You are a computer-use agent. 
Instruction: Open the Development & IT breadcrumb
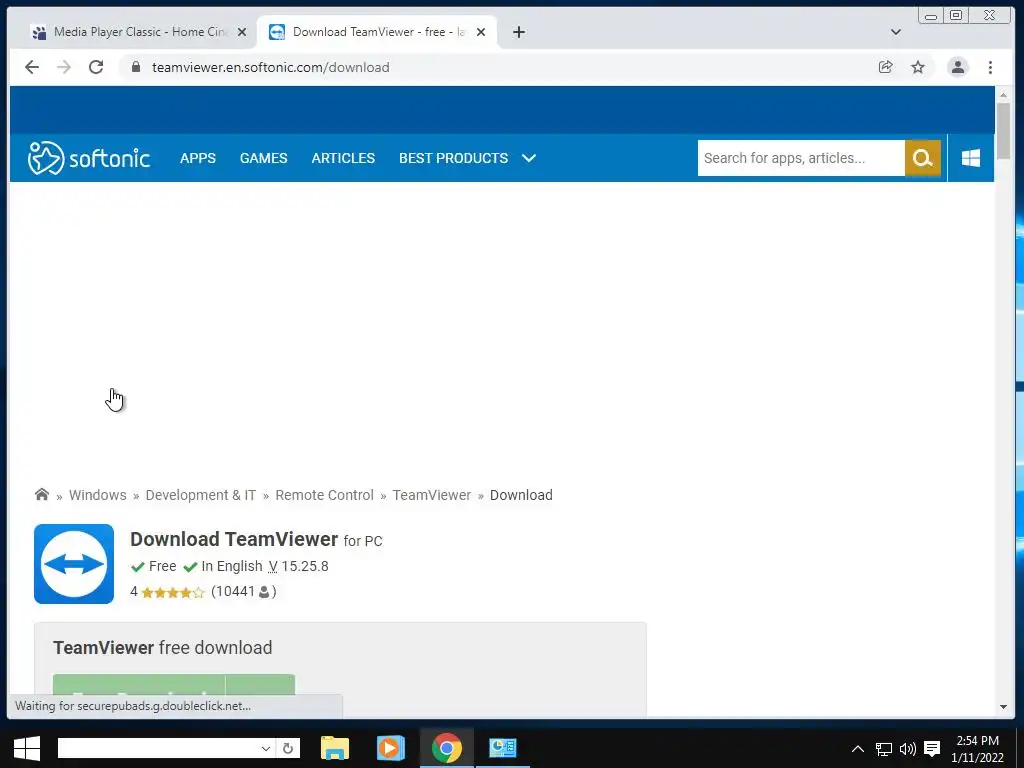pyautogui.click(x=200, y=495)
